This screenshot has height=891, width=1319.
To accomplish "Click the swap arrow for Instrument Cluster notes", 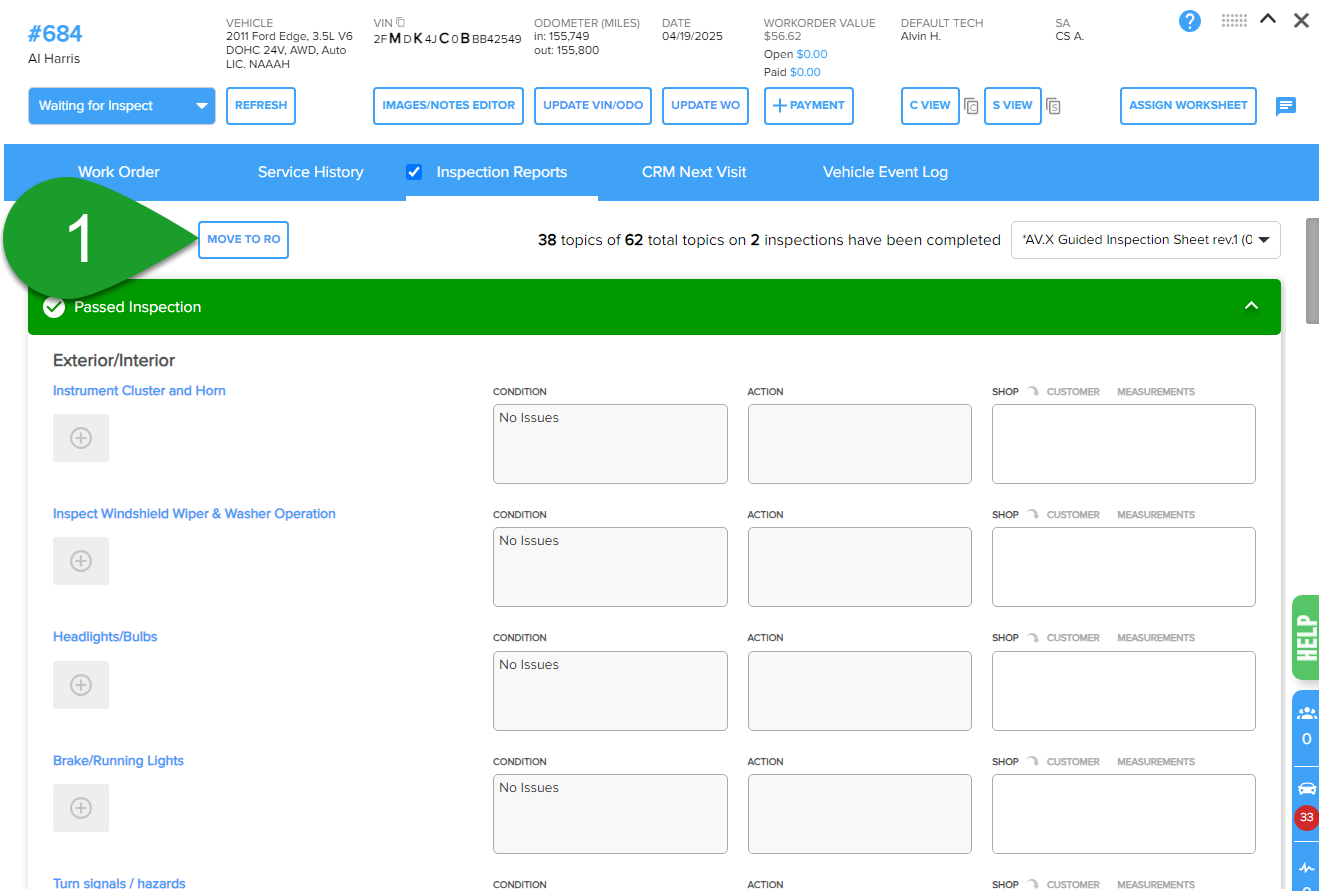I will [x=1032, y=392].
